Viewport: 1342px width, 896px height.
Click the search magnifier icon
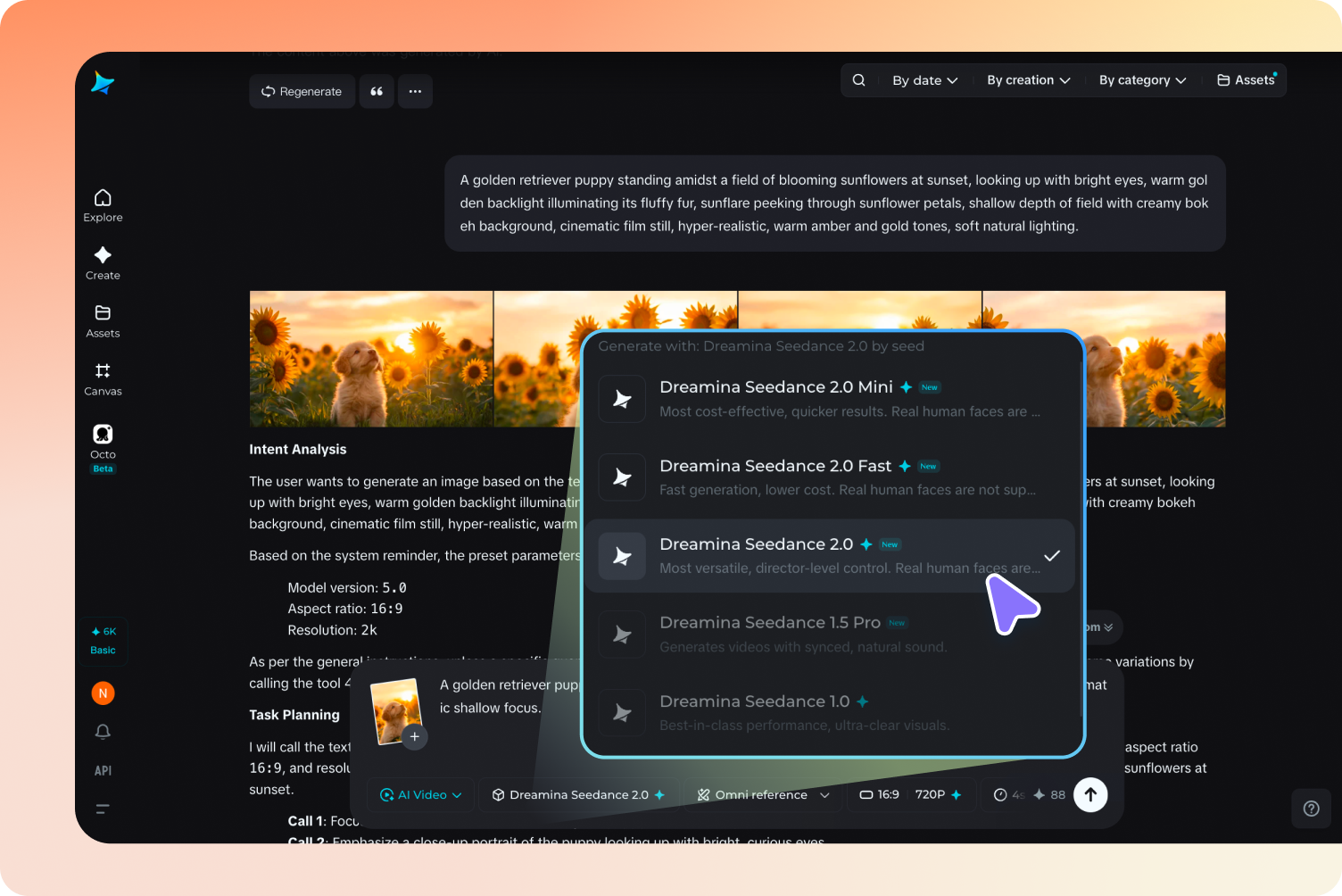pyautogui.click(x=858, y=80)
